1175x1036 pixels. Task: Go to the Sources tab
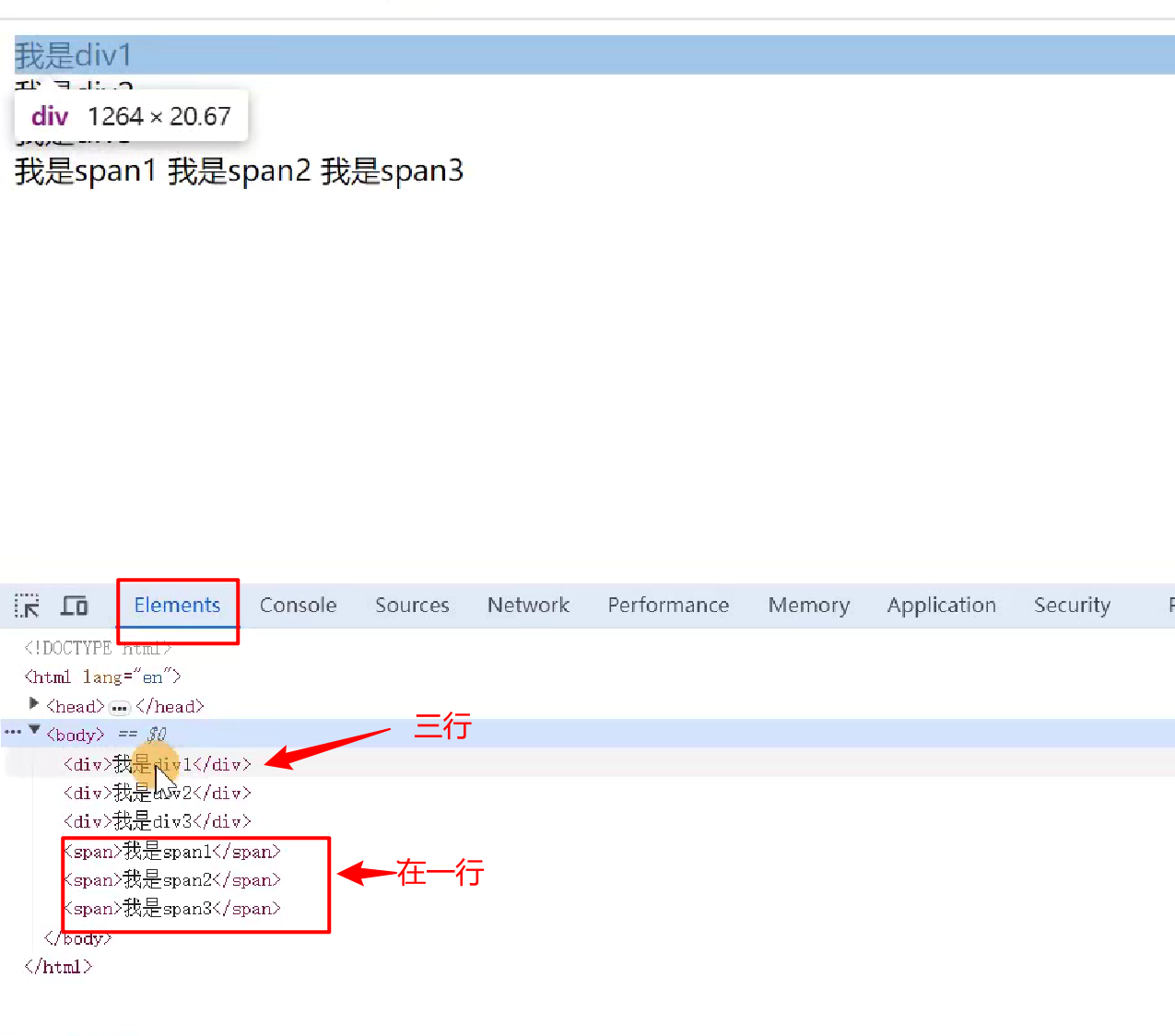pos(412,606)
